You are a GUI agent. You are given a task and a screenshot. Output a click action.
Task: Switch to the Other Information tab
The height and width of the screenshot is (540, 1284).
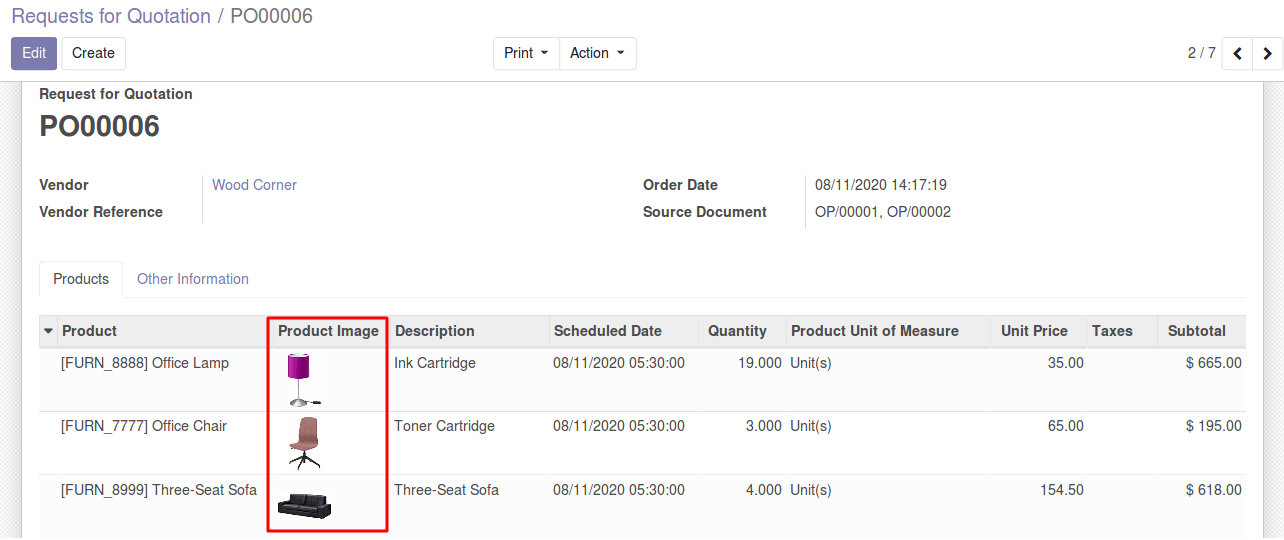point(193,279)
